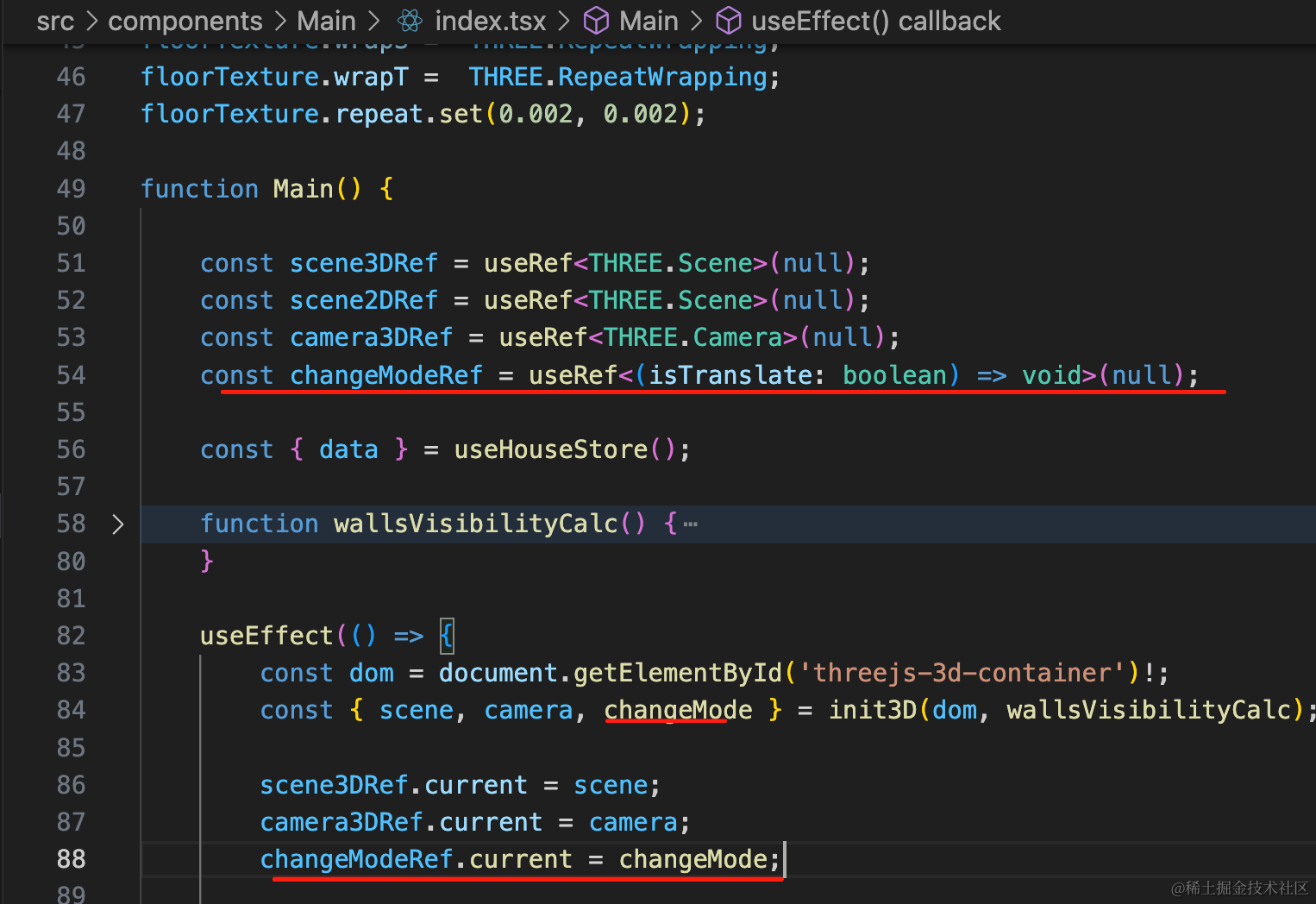
Task: Click 'init3D' call on line 84
Action: pos(873,710)
